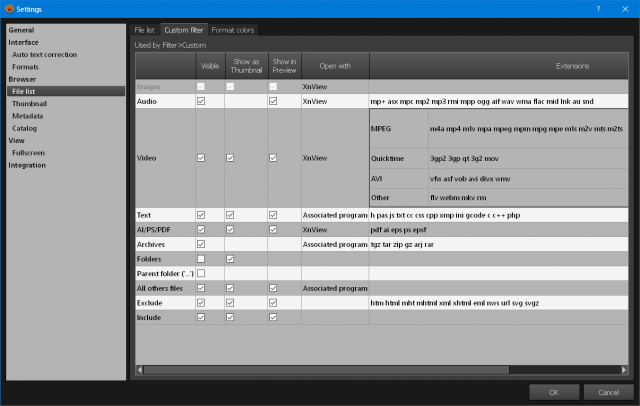
Task: Click the right scroll arrow of horizontal scrollbar
Action: pyautogui.click(x=624, y=370)
